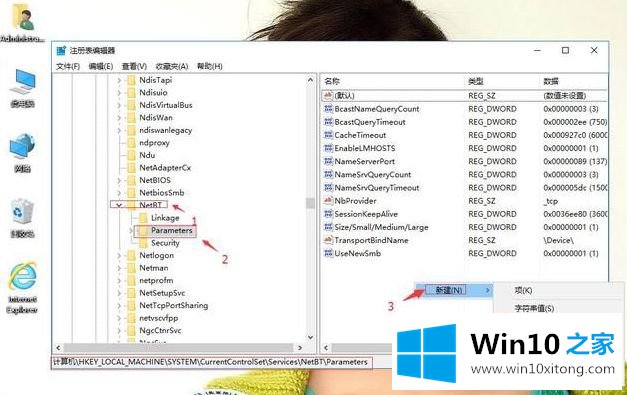Open the Network desktop icon
The width and height of the screenshot is (627, 395).
tap(22, 154)
